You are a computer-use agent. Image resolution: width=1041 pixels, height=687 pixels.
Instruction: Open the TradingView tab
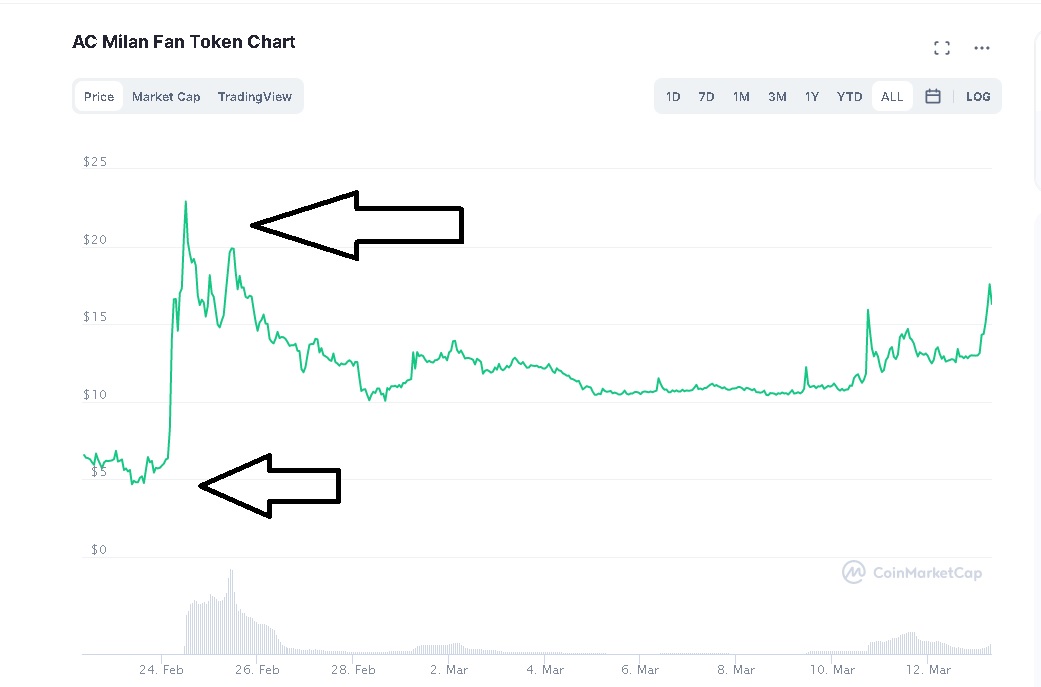255,97
